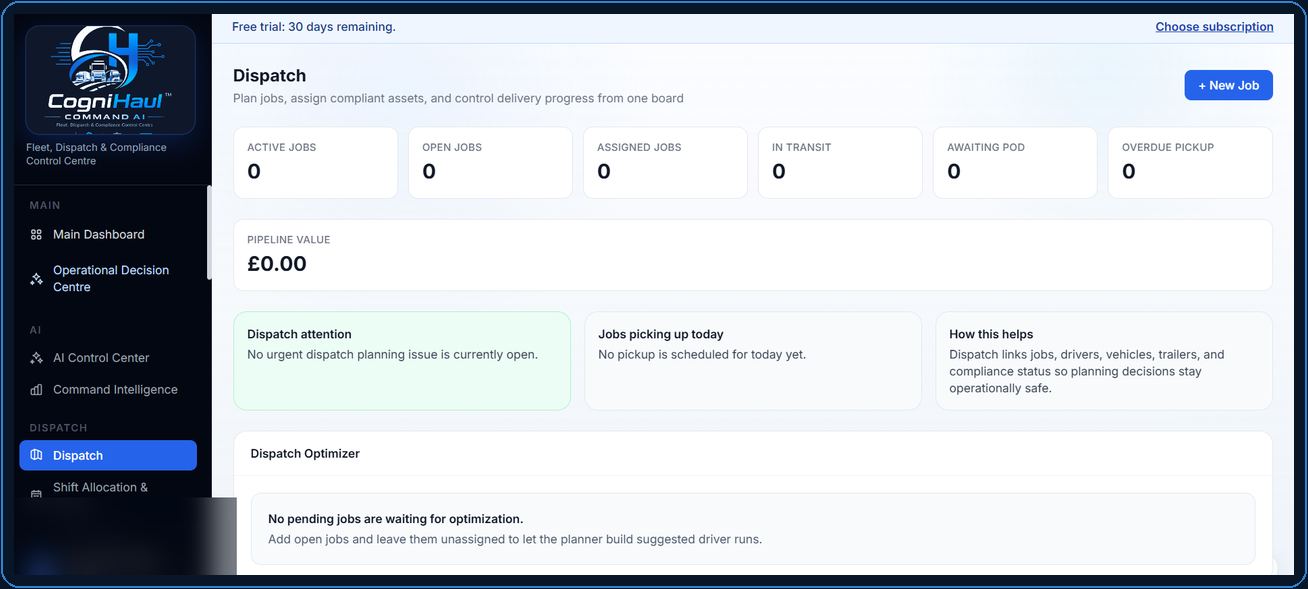Click the CogniHaul Command AI logo
Viewport: 1308px width, 589px height.
click(110, 80)
